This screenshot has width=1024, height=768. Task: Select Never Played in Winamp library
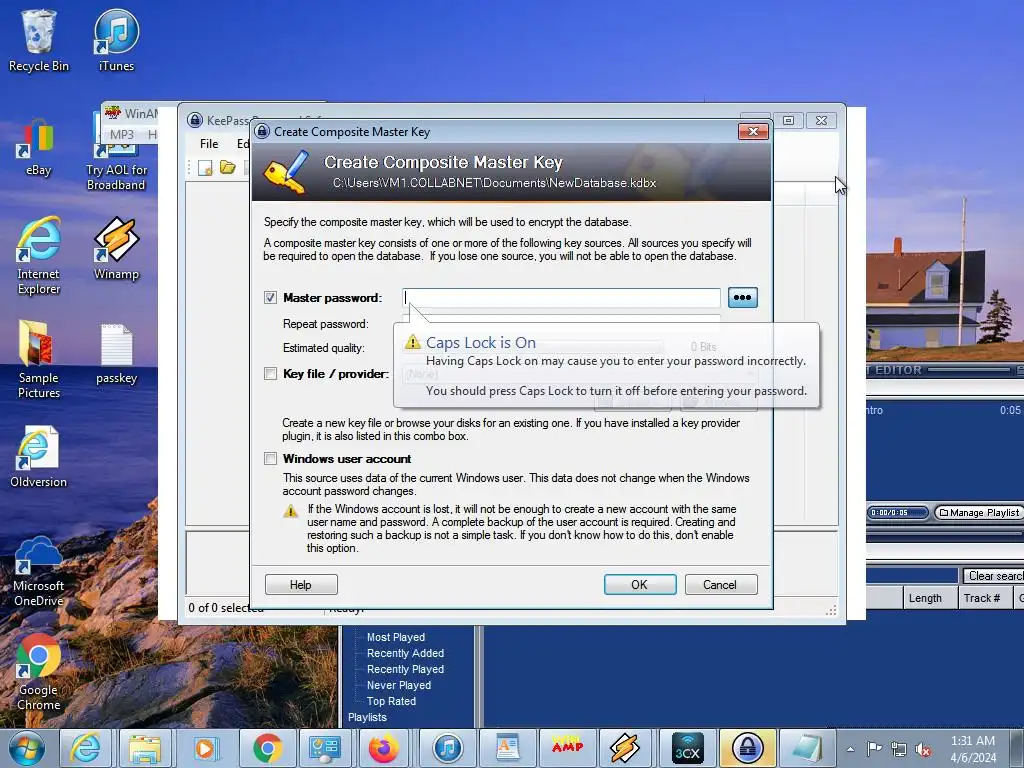398,685
